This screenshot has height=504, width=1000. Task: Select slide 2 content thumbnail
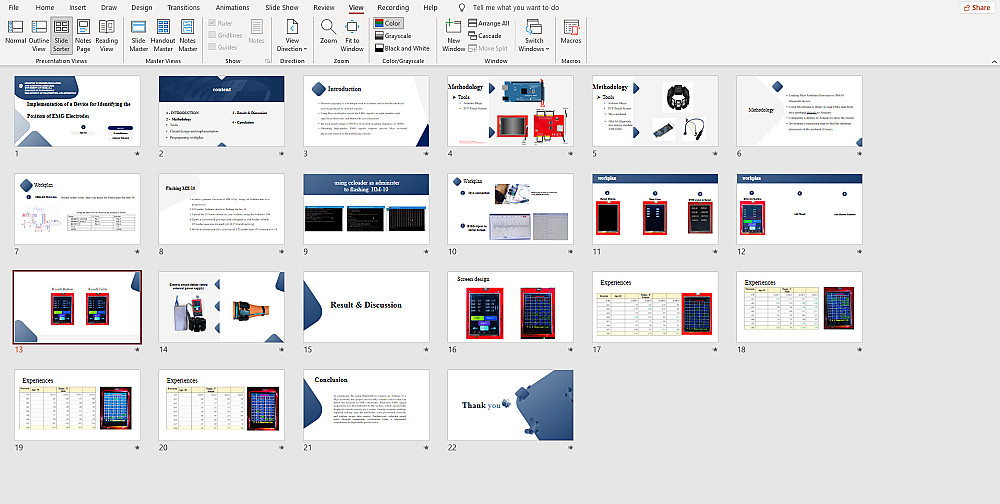[221, 111]
